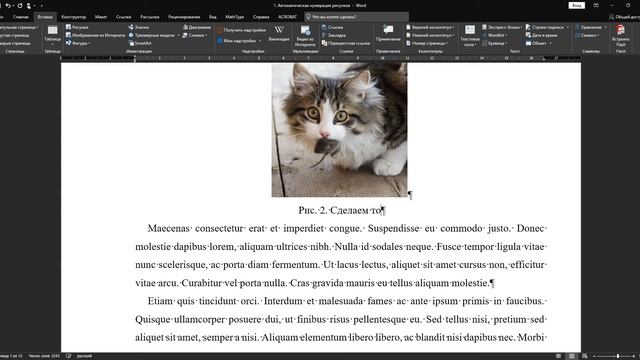
Task: Select the cat with mouse picture
Action: (339, 130)
